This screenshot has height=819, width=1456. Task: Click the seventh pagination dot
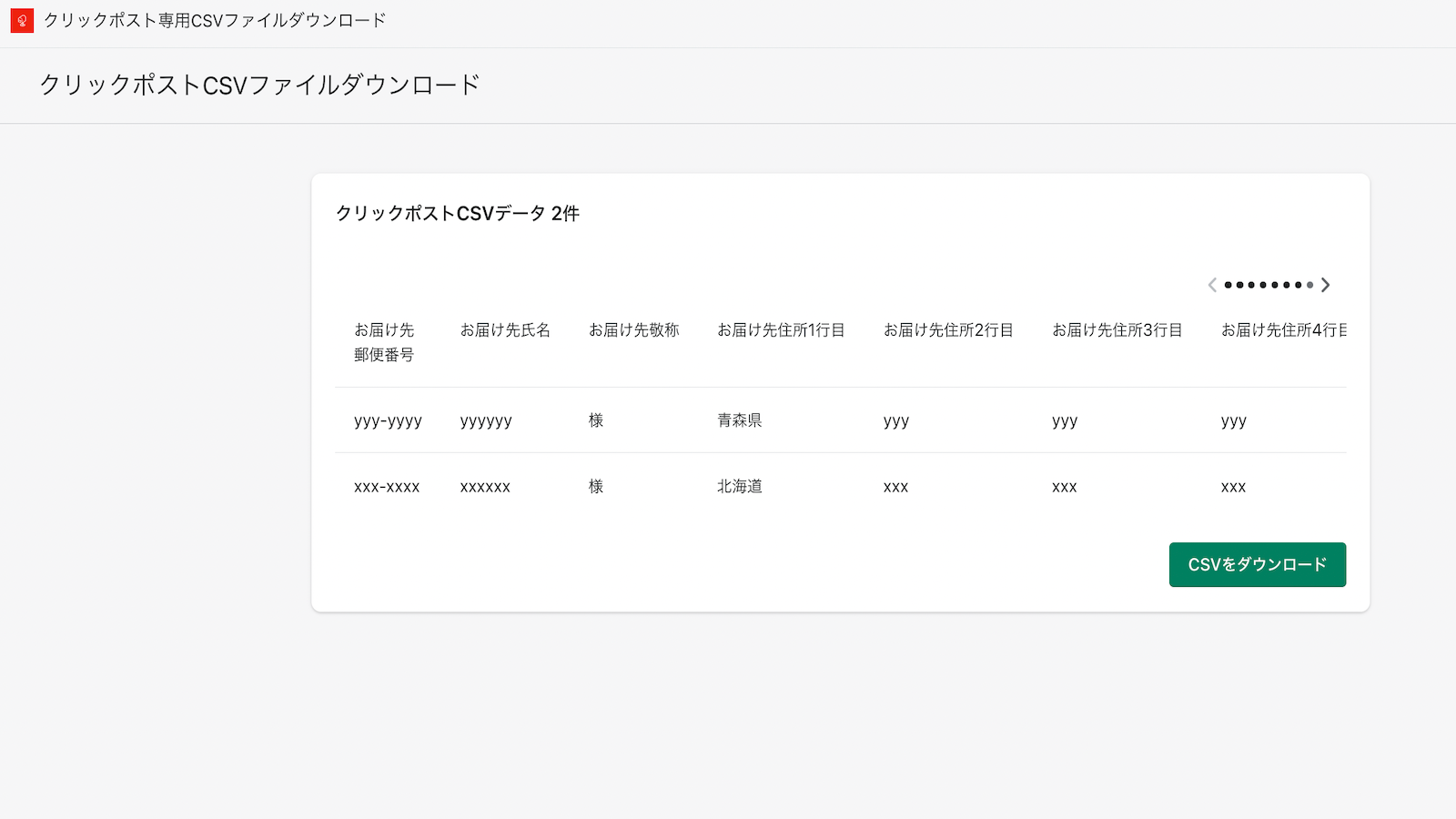pyautogui.click(x=1297, y=285)
